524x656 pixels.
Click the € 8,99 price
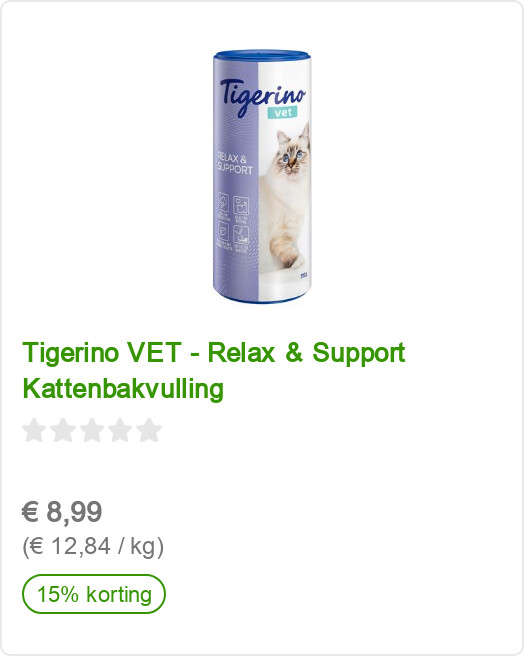point(62,511)
